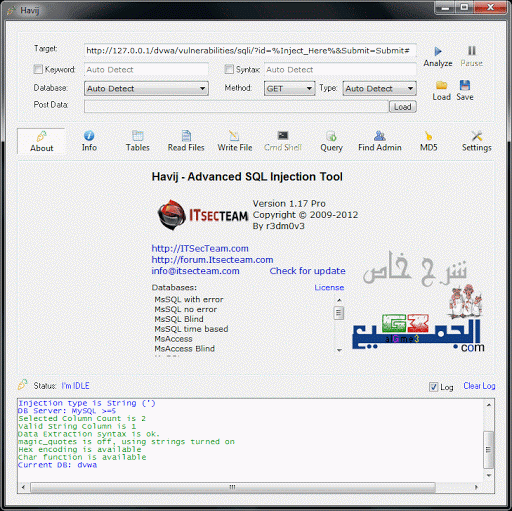
Task: Click Check for update link
Action: click(307, 271)
